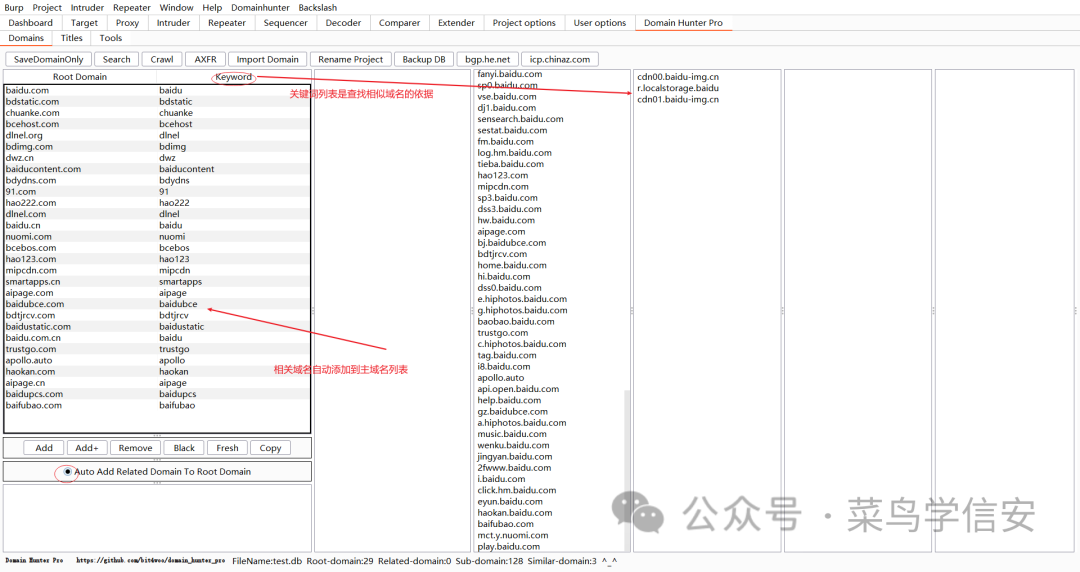Image resolution: width=1080 pixels, height=572 pixels.
Task: Click the subdomain list vertical scrollbar
Action: pyautogui.click(x=627, y=470)
